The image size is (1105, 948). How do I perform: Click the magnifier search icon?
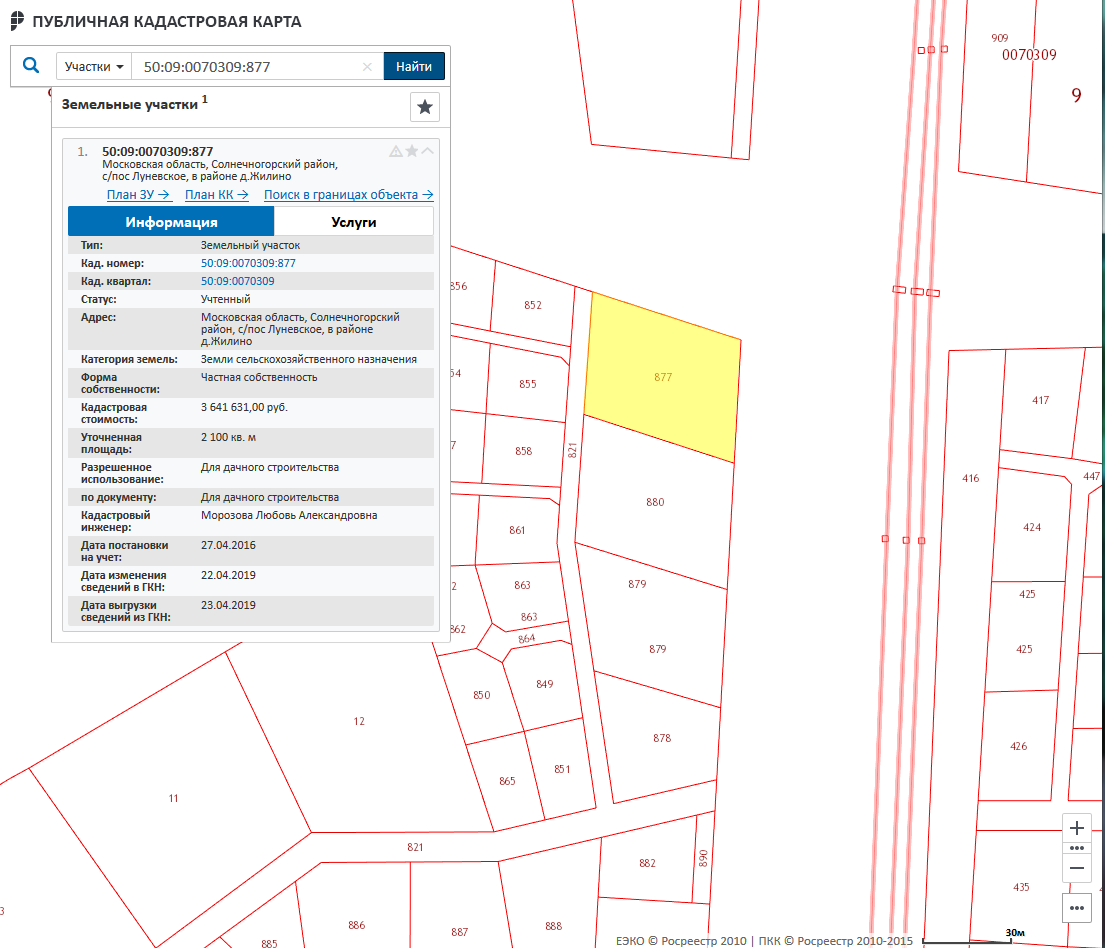tap(31, 66)
